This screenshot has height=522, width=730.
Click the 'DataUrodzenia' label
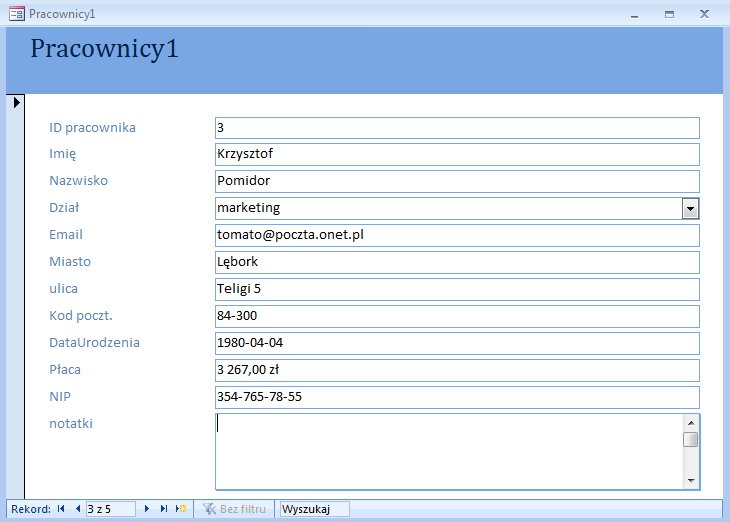coord(94,343)
